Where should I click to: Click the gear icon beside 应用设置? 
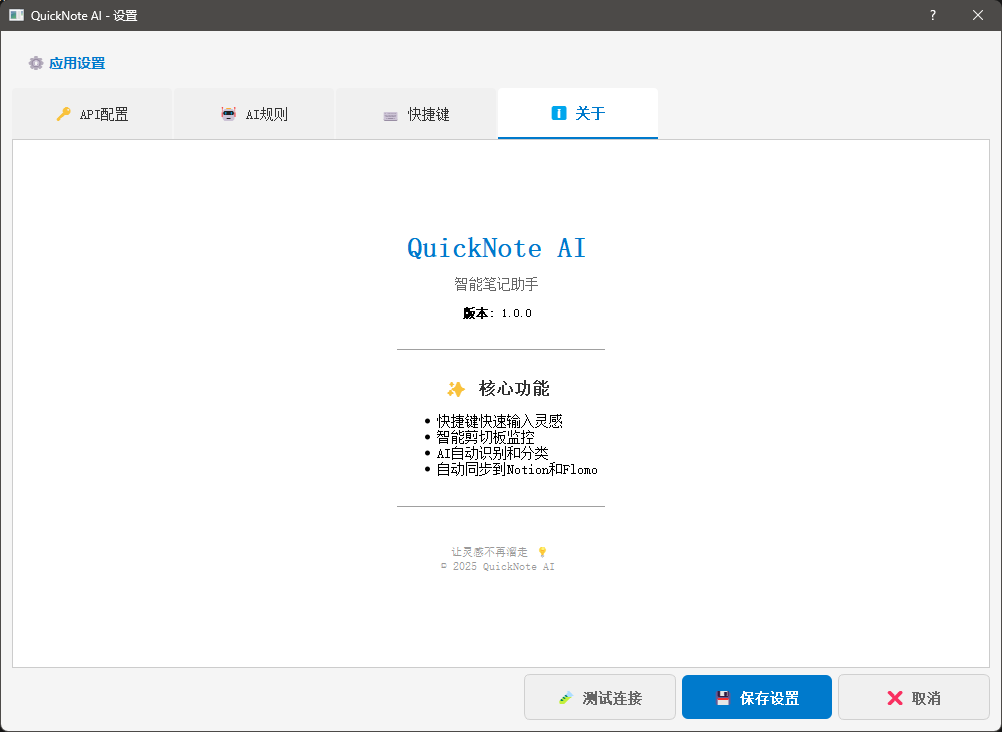coord(36,63)
